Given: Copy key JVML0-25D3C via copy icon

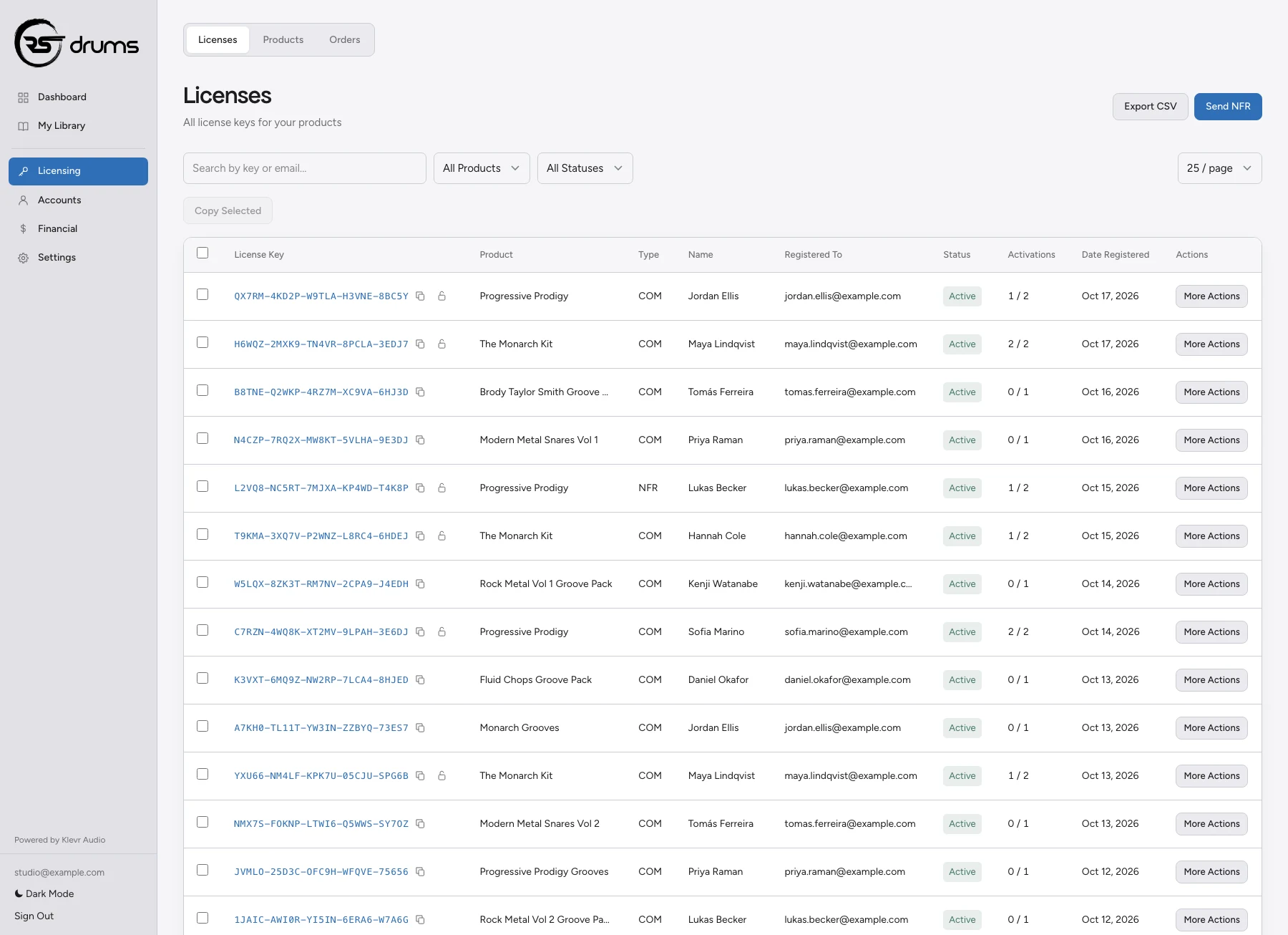Looking at the screenshot, I should [x=420, y=872].
